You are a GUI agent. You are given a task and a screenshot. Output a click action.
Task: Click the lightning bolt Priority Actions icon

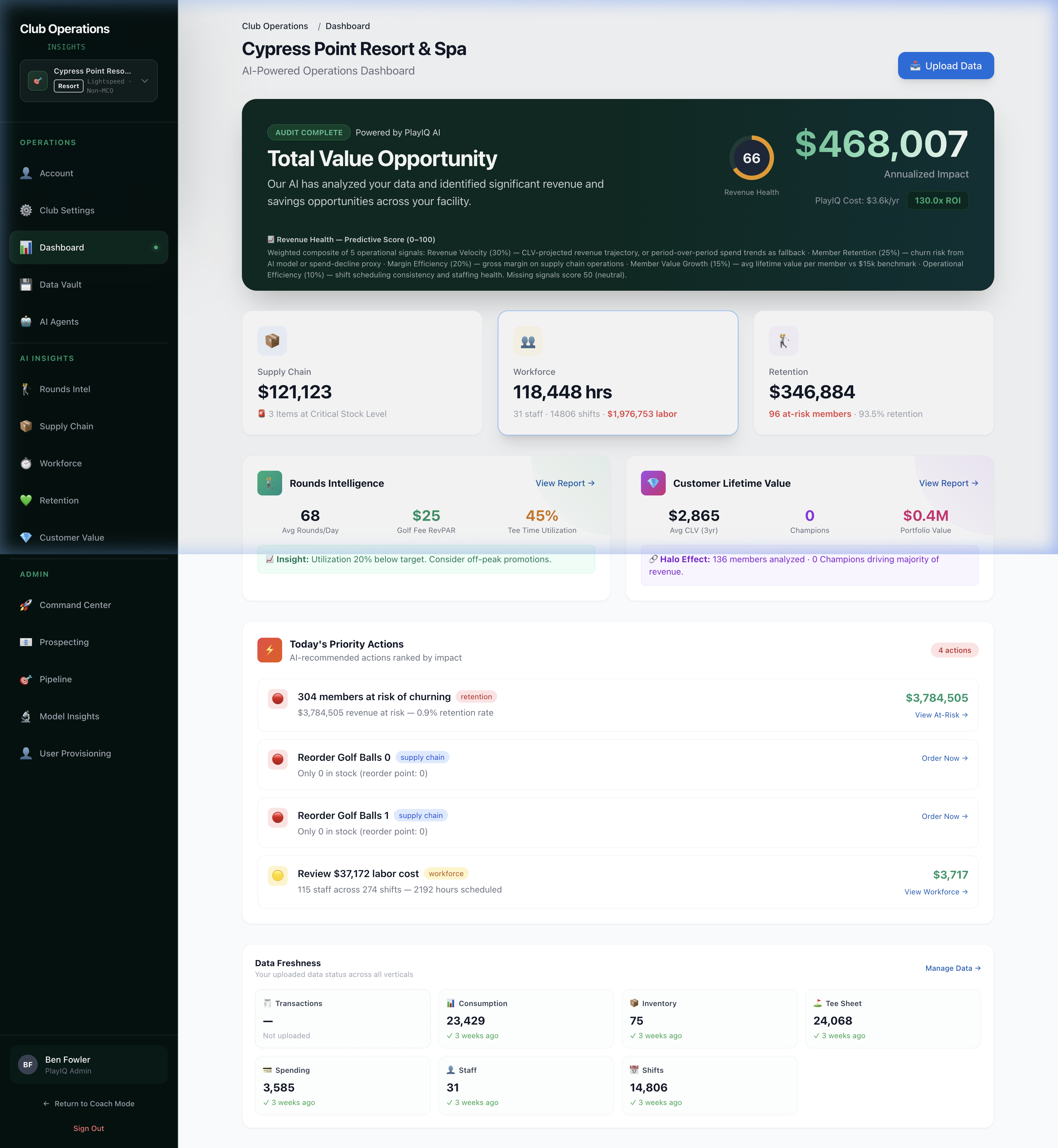click(270, 650)
